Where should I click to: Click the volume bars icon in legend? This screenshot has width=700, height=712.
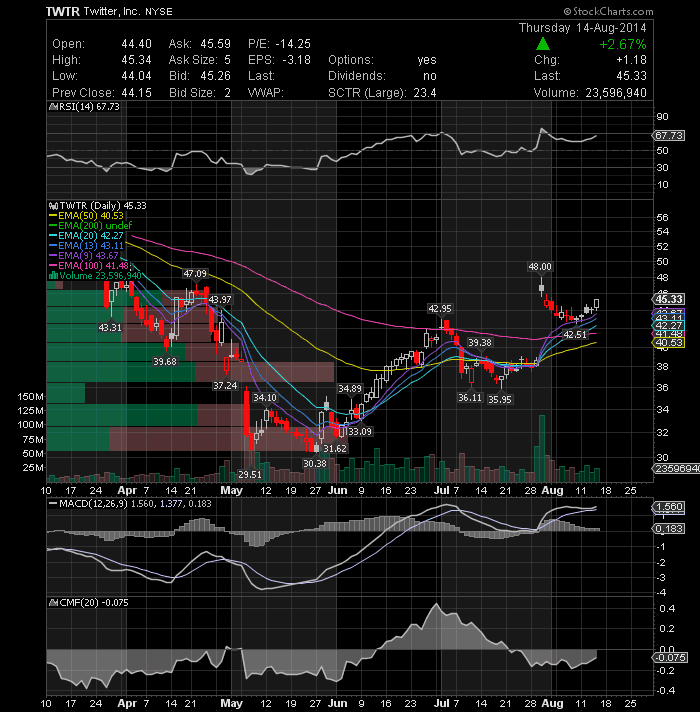[x=54, y=276]
